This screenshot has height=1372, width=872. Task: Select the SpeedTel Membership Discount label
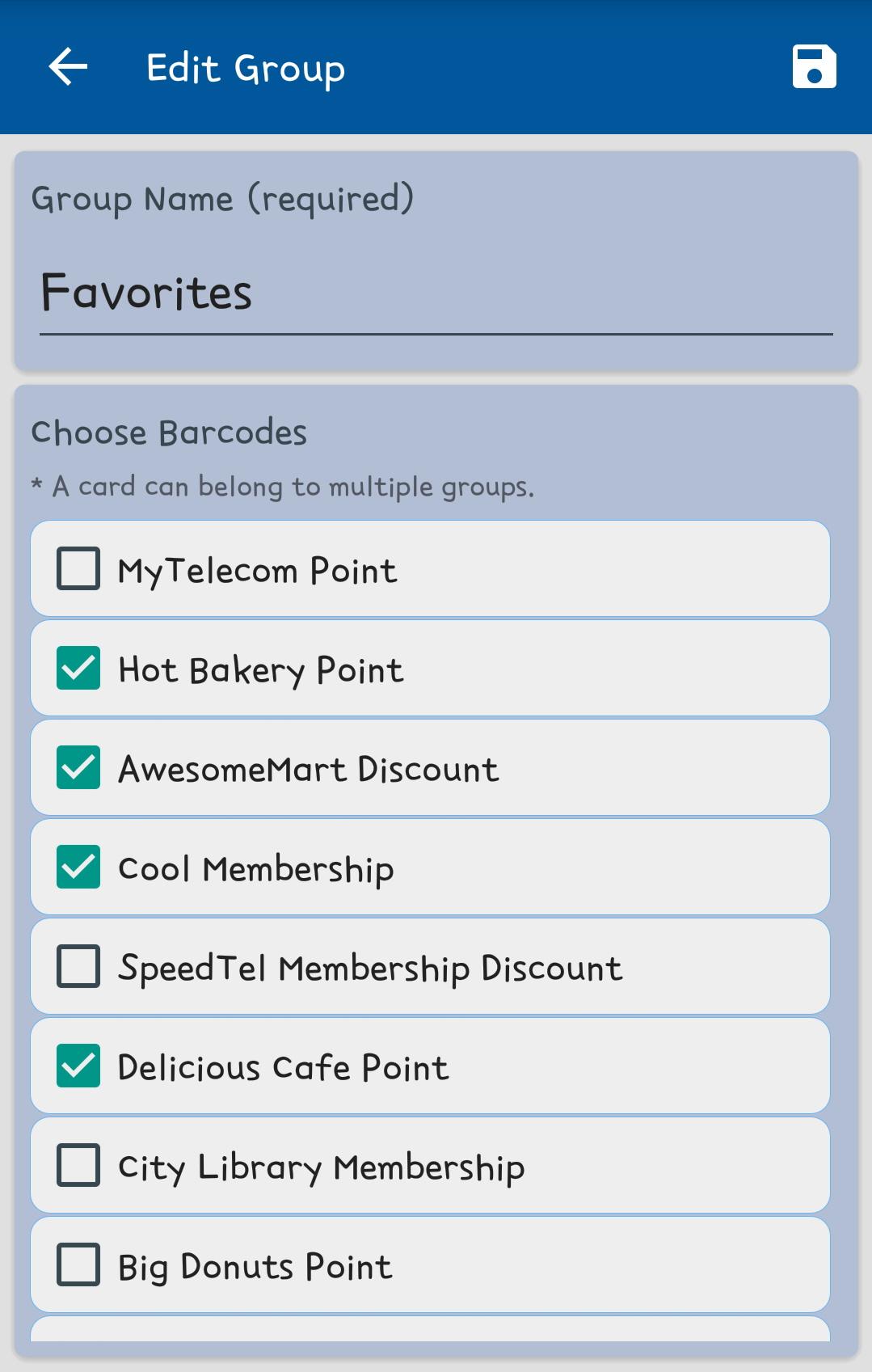[370, 969]
